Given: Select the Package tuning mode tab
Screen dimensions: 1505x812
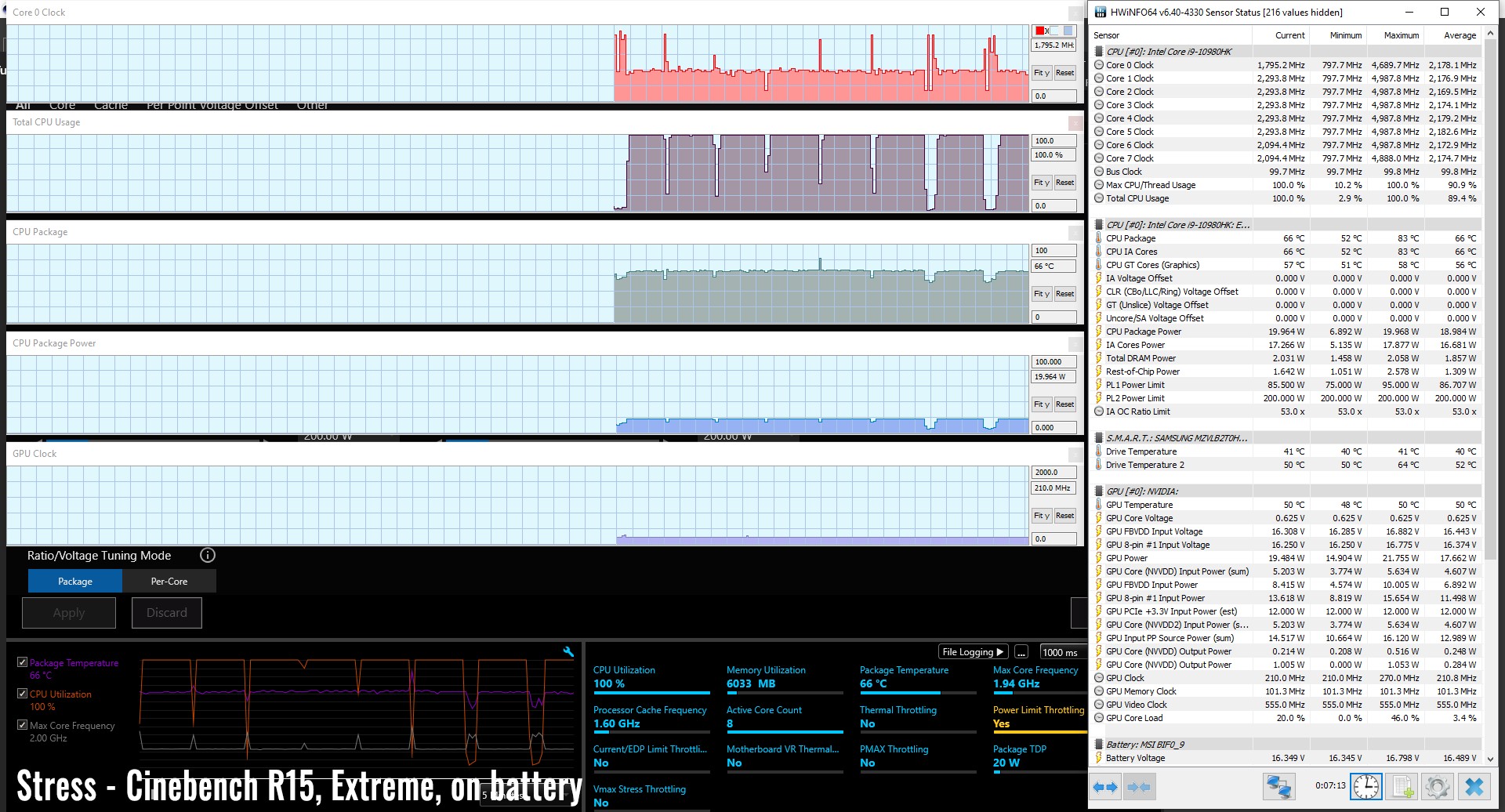Looking at the screenshot, I should pos(75,582).
